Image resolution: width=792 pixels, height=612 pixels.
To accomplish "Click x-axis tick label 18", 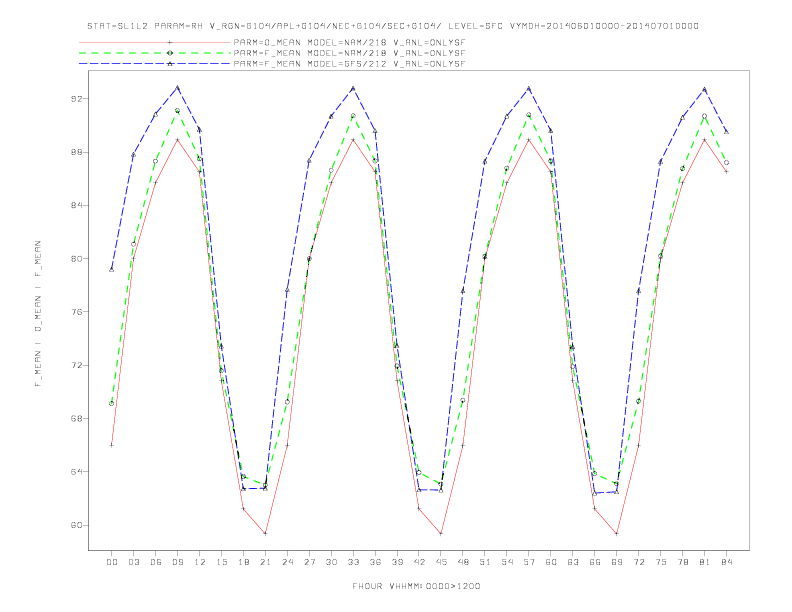I will (243, 562).
